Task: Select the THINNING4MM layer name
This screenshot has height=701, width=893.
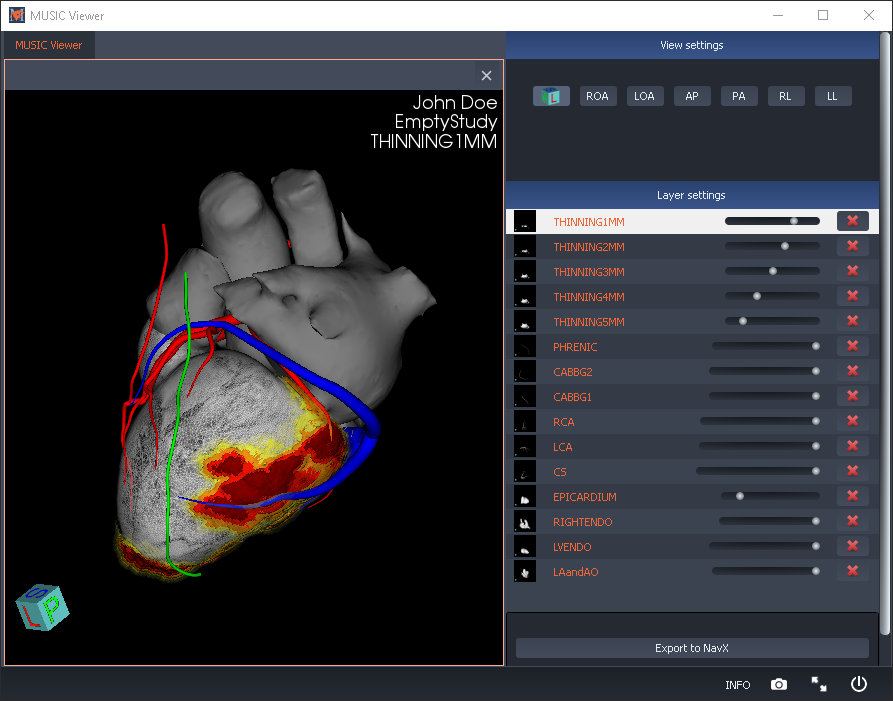Action: point(589,297)
